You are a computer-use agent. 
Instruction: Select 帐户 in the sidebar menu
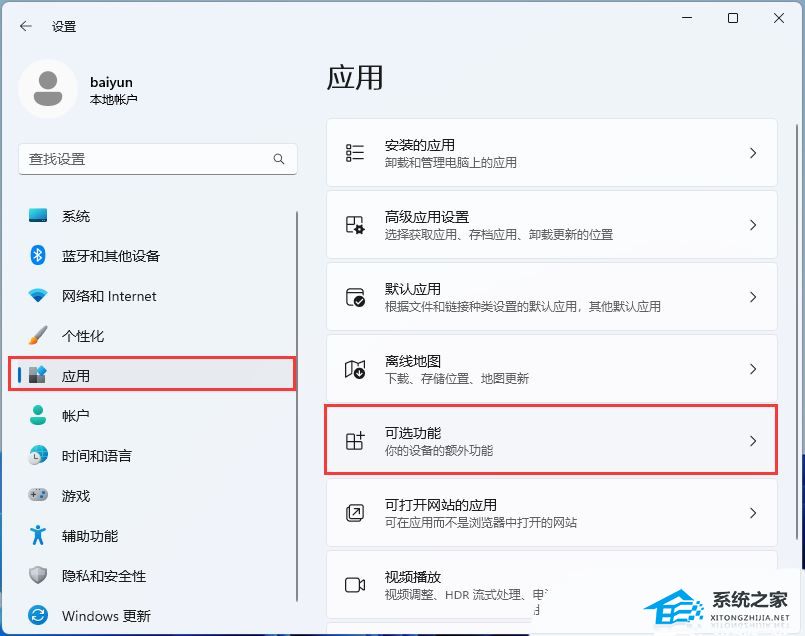(x=76, y=416)
